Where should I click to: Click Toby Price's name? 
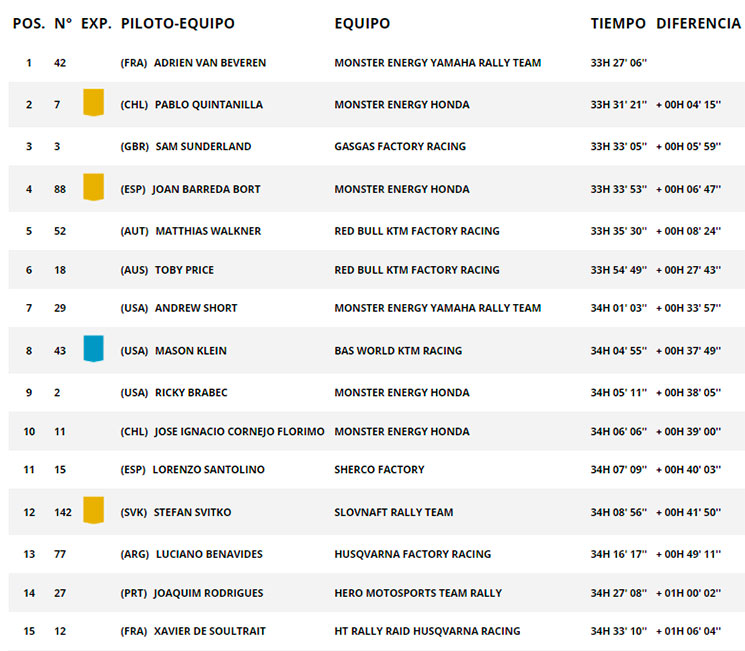point(184,270)
